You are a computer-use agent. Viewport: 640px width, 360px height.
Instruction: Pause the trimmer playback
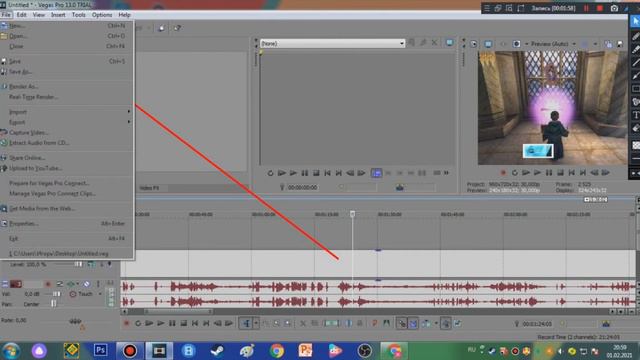pyautogui.click(x=304, y=173)
